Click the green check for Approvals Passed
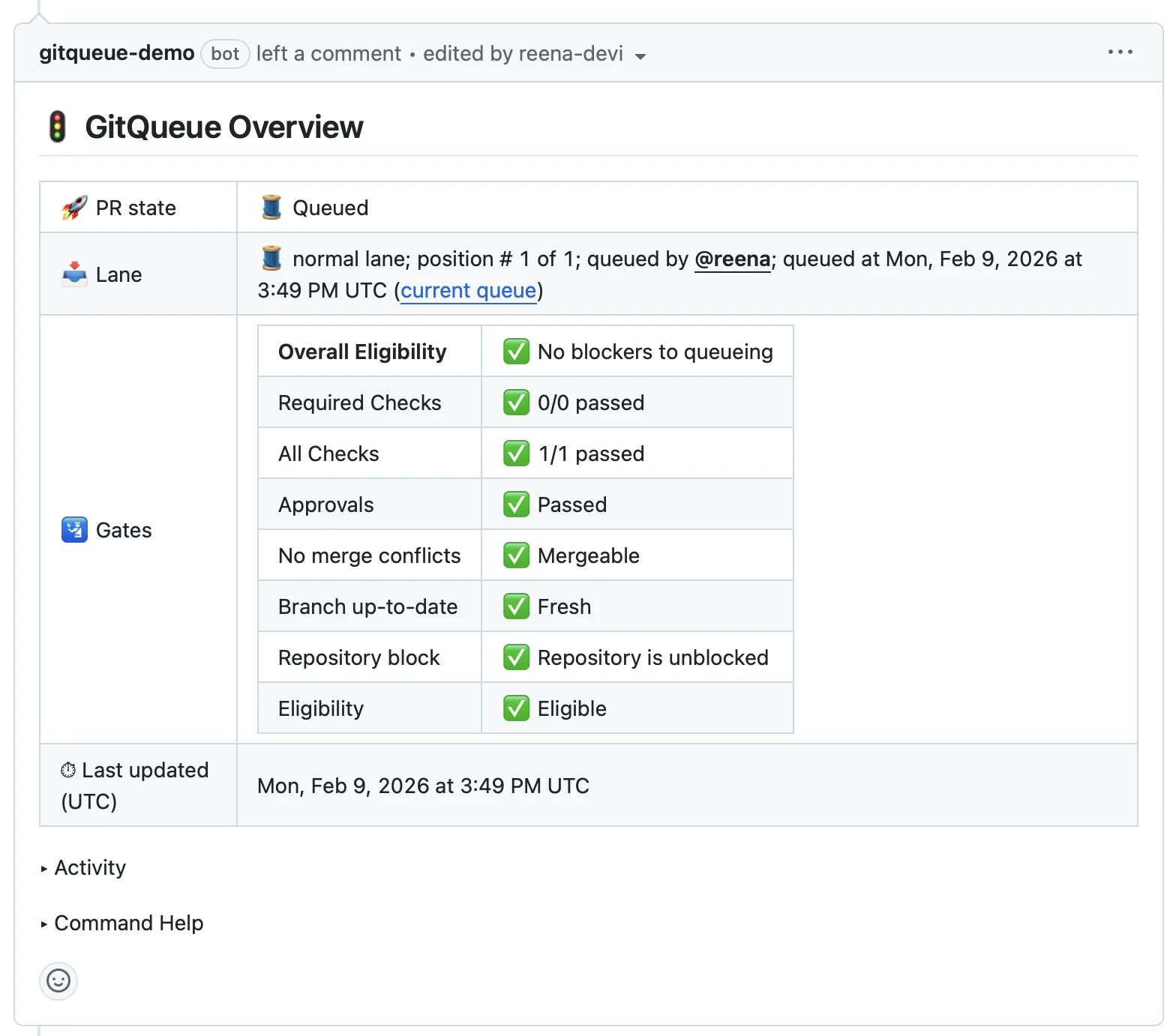Viewport: 1176px width, 1036px height. pyautogui.click(x=516, y=504)
